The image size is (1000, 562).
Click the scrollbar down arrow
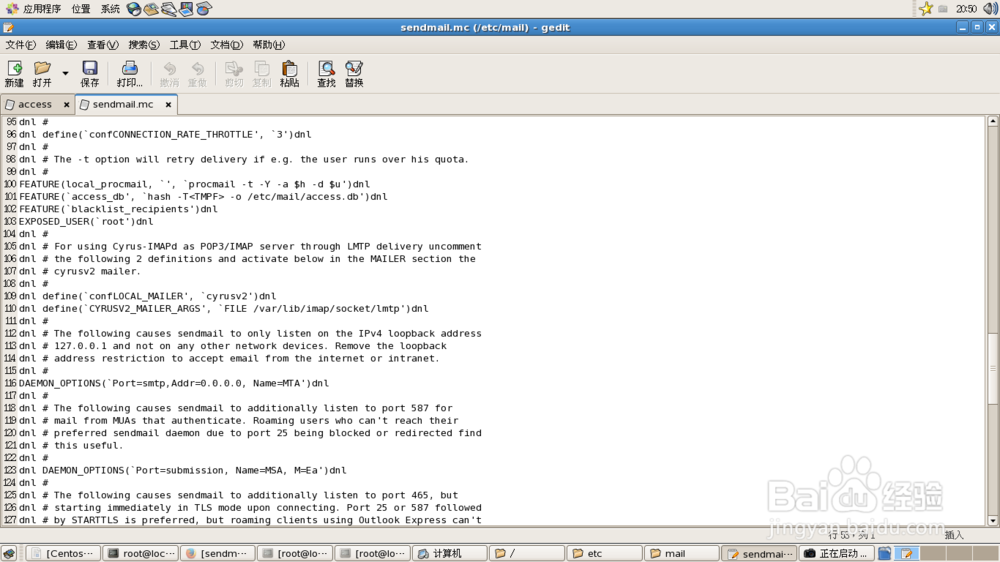[x=993, y=521]
